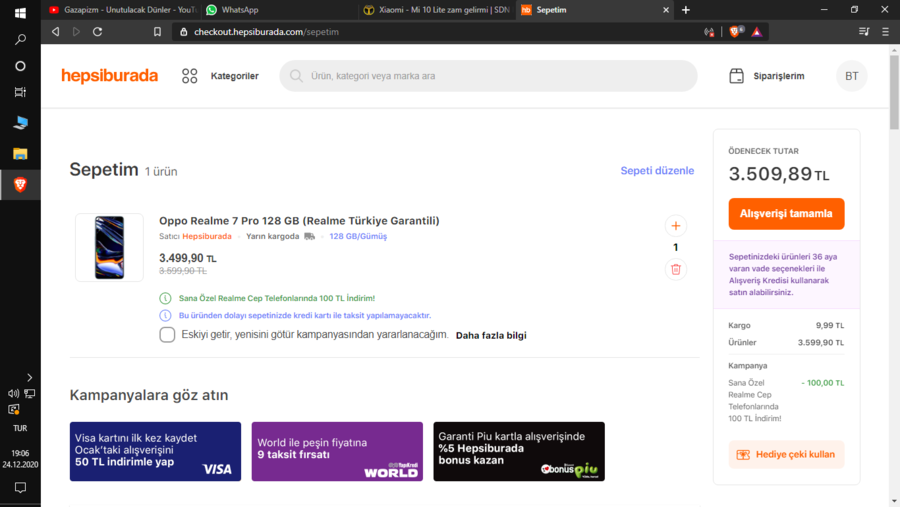Tick the Eskiyi getir, yenisini götür checkbox
Image resolution: width=900 pixels, height=507 pixels.
(167, 335)
